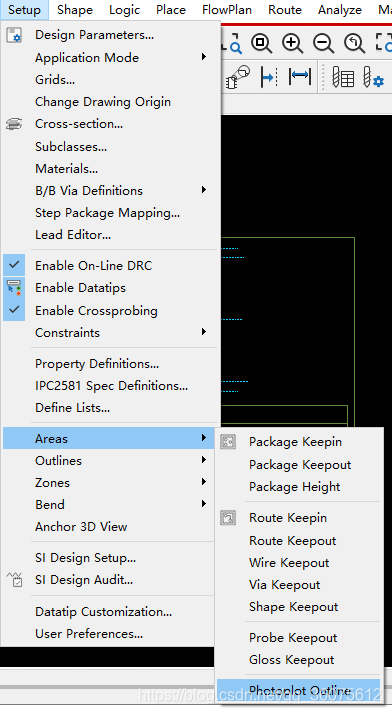Select Via Keepout area
This screenshot has width=392, height=714.
point(299,585)
